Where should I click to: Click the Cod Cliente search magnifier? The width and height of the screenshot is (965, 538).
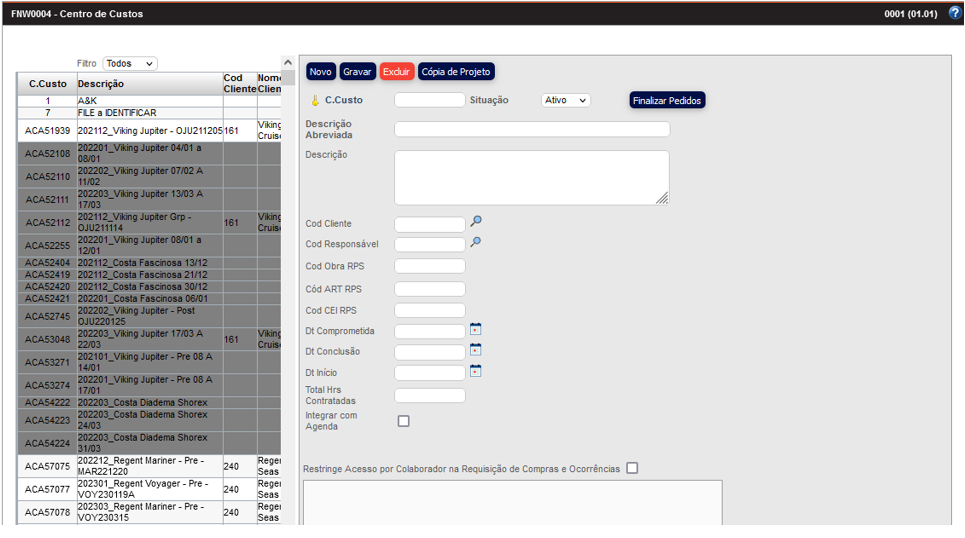pos(476,222)
